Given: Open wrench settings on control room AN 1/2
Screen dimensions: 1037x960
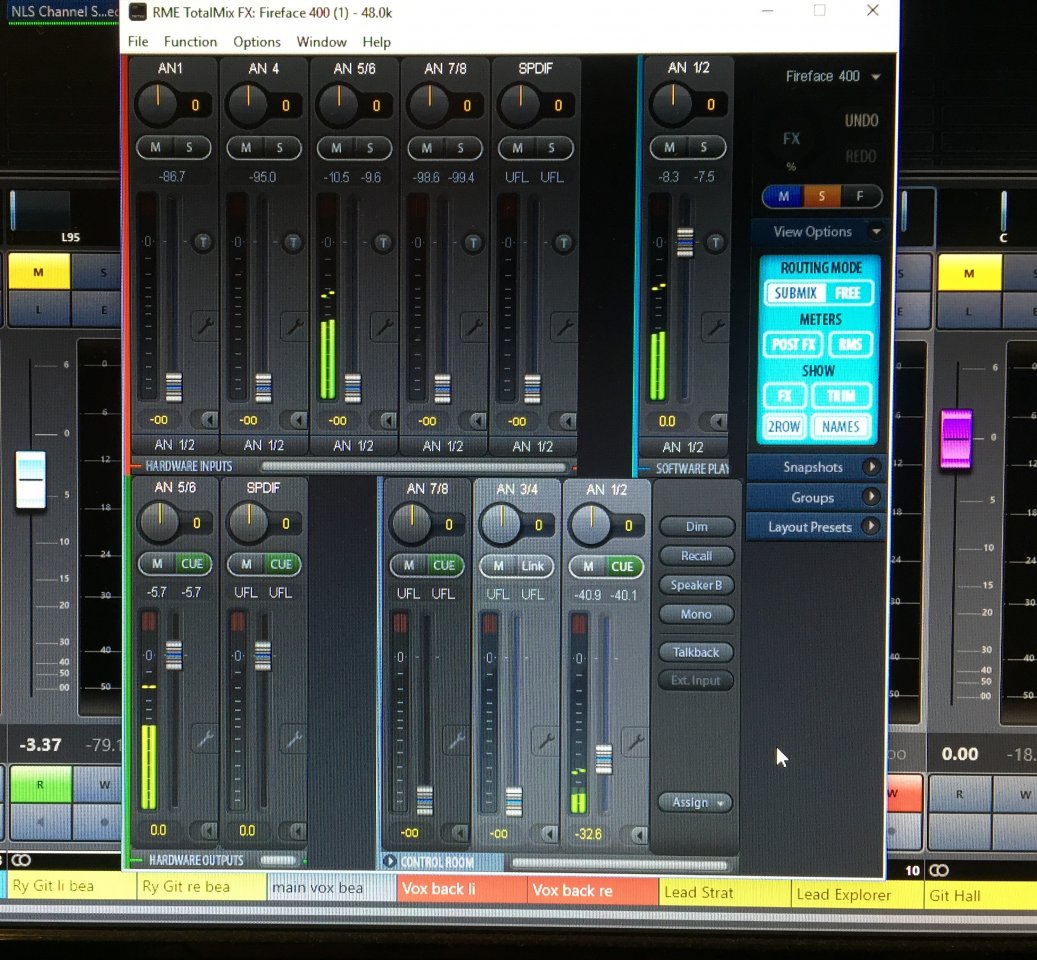Looking at the screenshot, I should 636,741.
